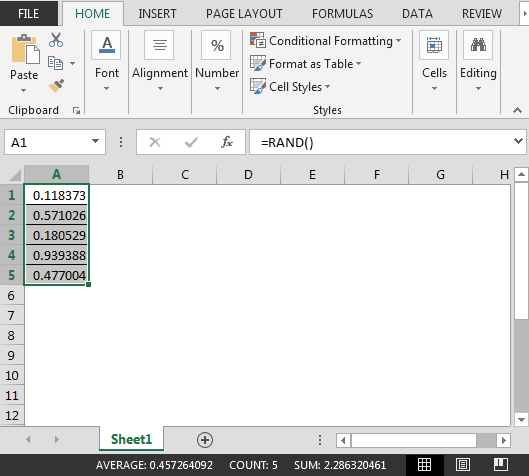Image resolution: width=529 pixels, height=476 pixels.
Task: Select the Format Painter brush
Action: [x=56, y=86]
